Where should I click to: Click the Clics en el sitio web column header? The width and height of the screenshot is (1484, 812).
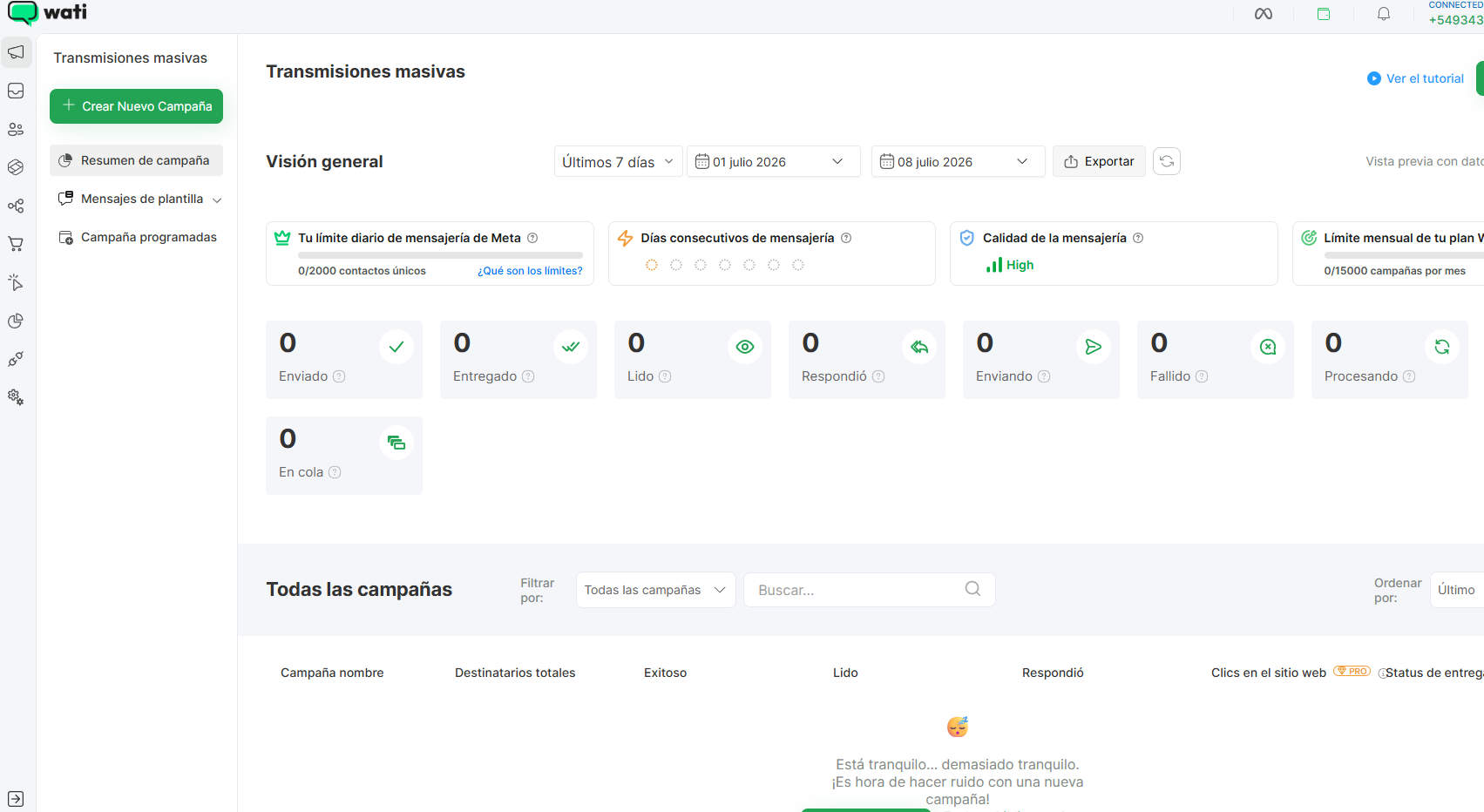(1269, 673)
